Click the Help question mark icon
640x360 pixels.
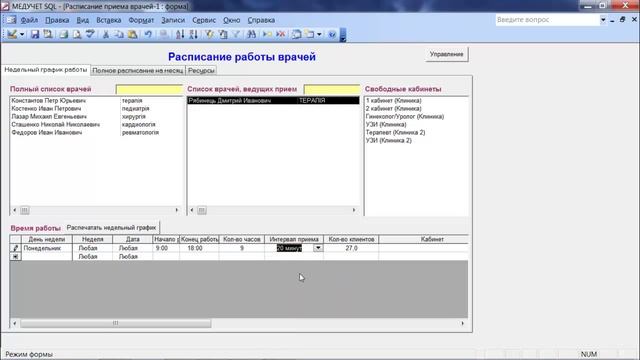332,34
